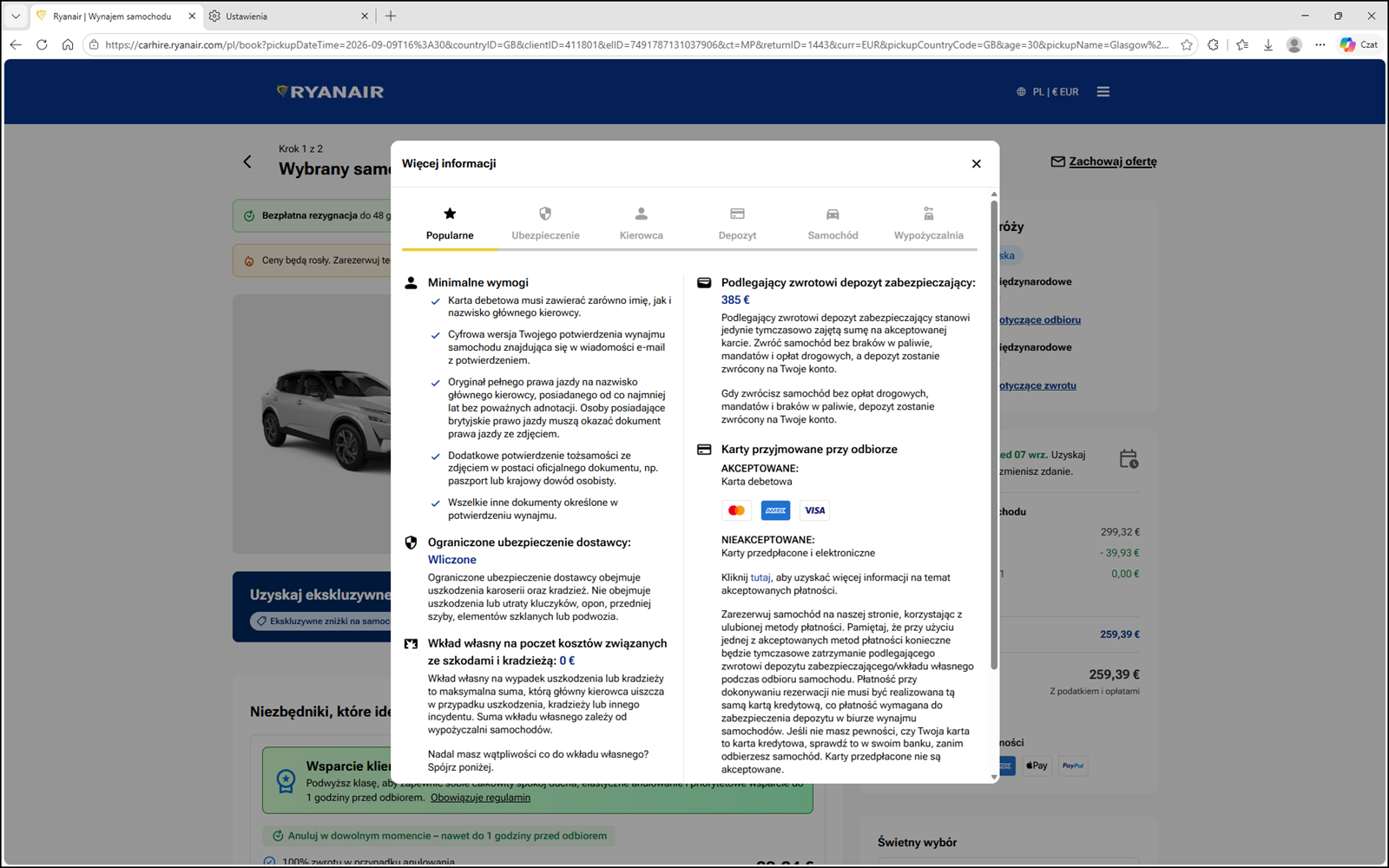Viewport: 1389px width, 868px height.
Task: Open the Kierowca tab
Action: click(x=642, y=224)
